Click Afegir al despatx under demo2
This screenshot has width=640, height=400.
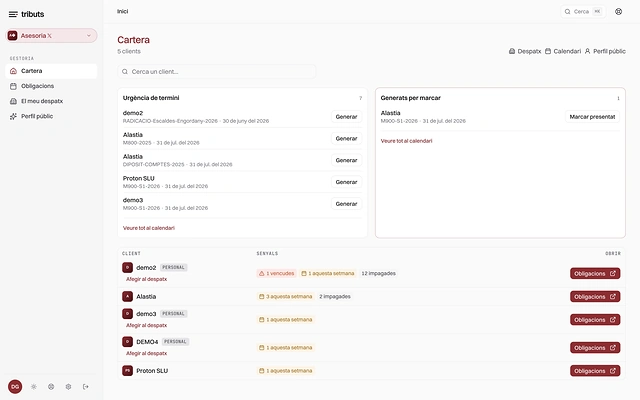pyautogui.click(x=146, y=279)
